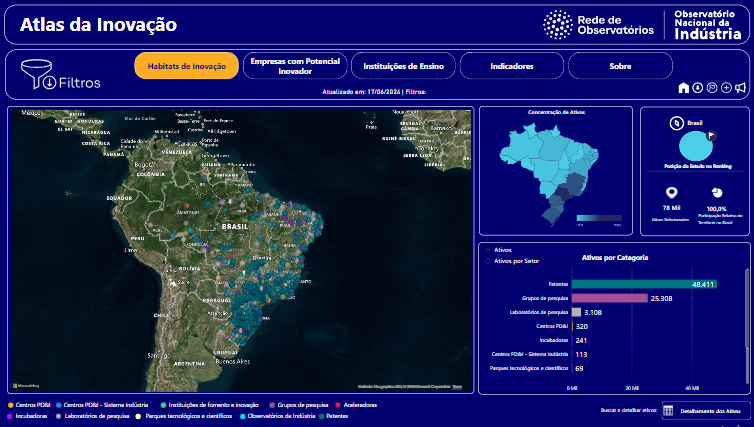
Task: Click Bogotá label on the map
Action: 144,164
